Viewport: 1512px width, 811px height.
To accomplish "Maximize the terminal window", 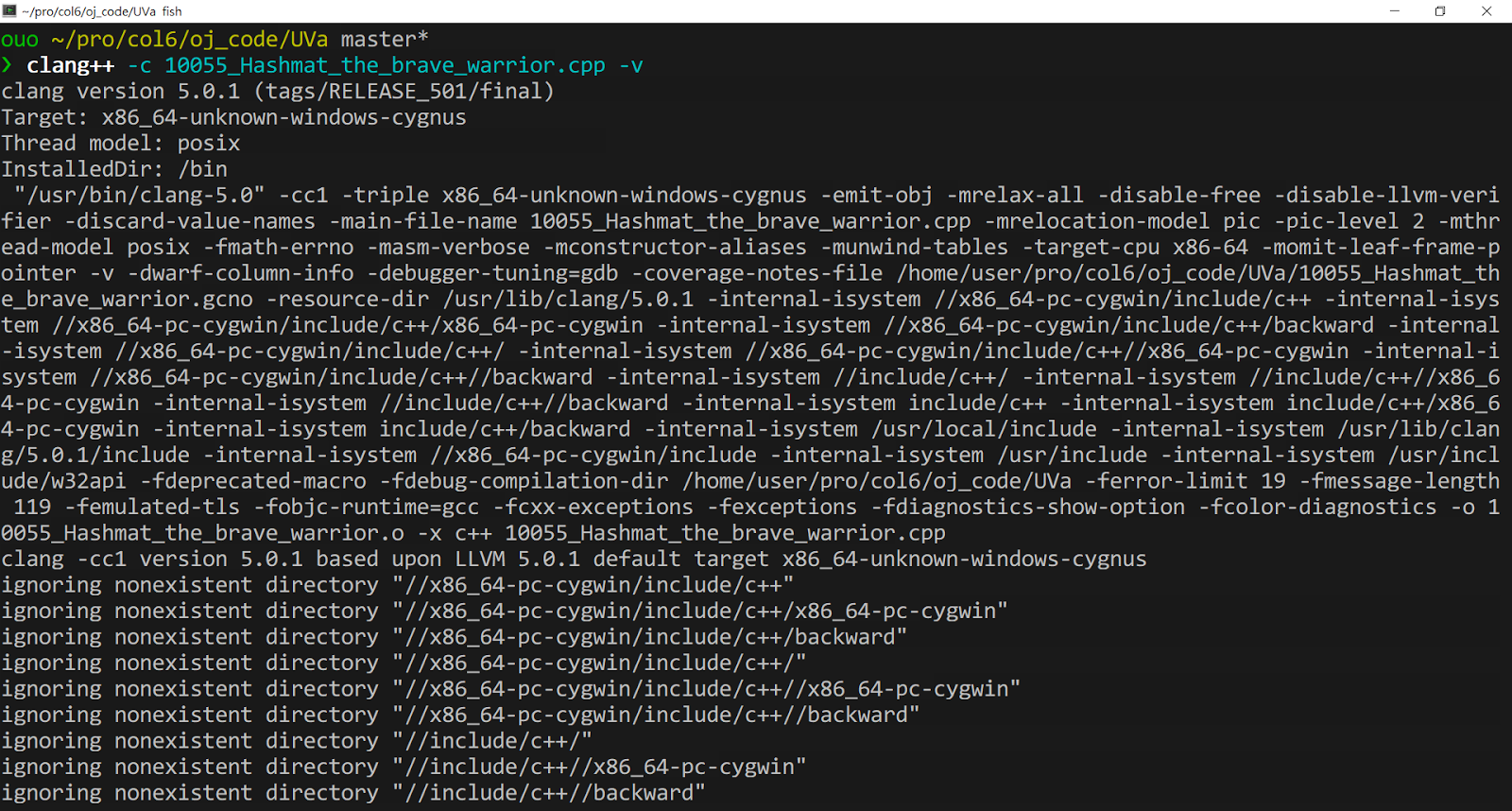I will 1440,11.
